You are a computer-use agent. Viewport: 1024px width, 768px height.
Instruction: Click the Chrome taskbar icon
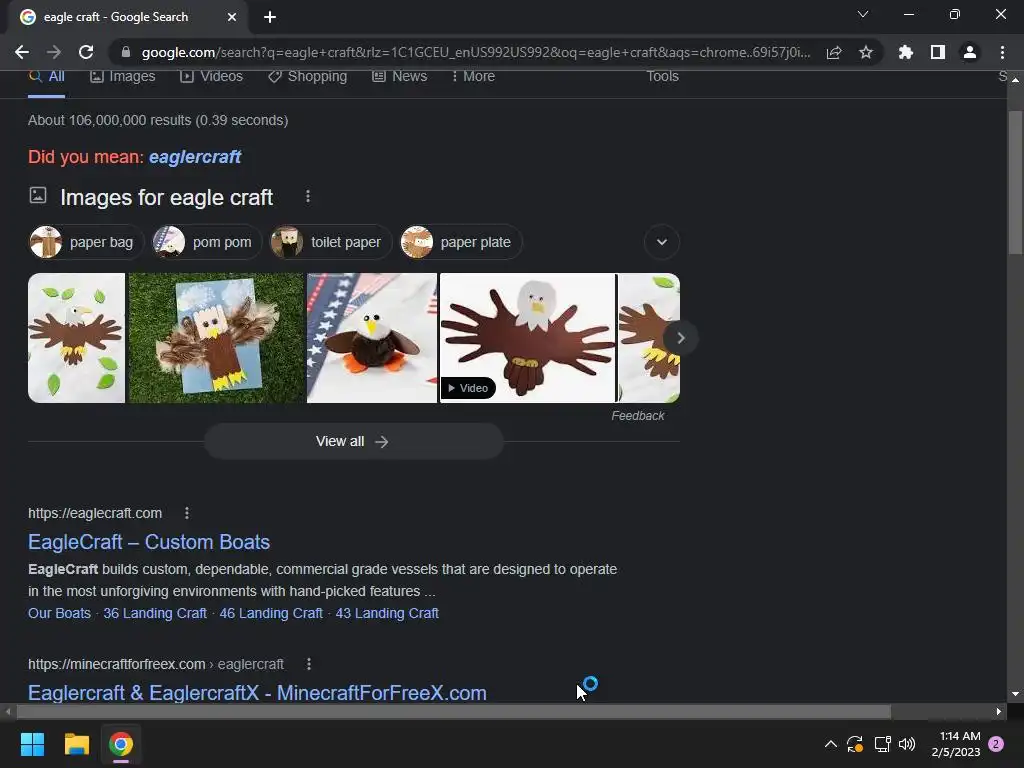click(121, 744)
